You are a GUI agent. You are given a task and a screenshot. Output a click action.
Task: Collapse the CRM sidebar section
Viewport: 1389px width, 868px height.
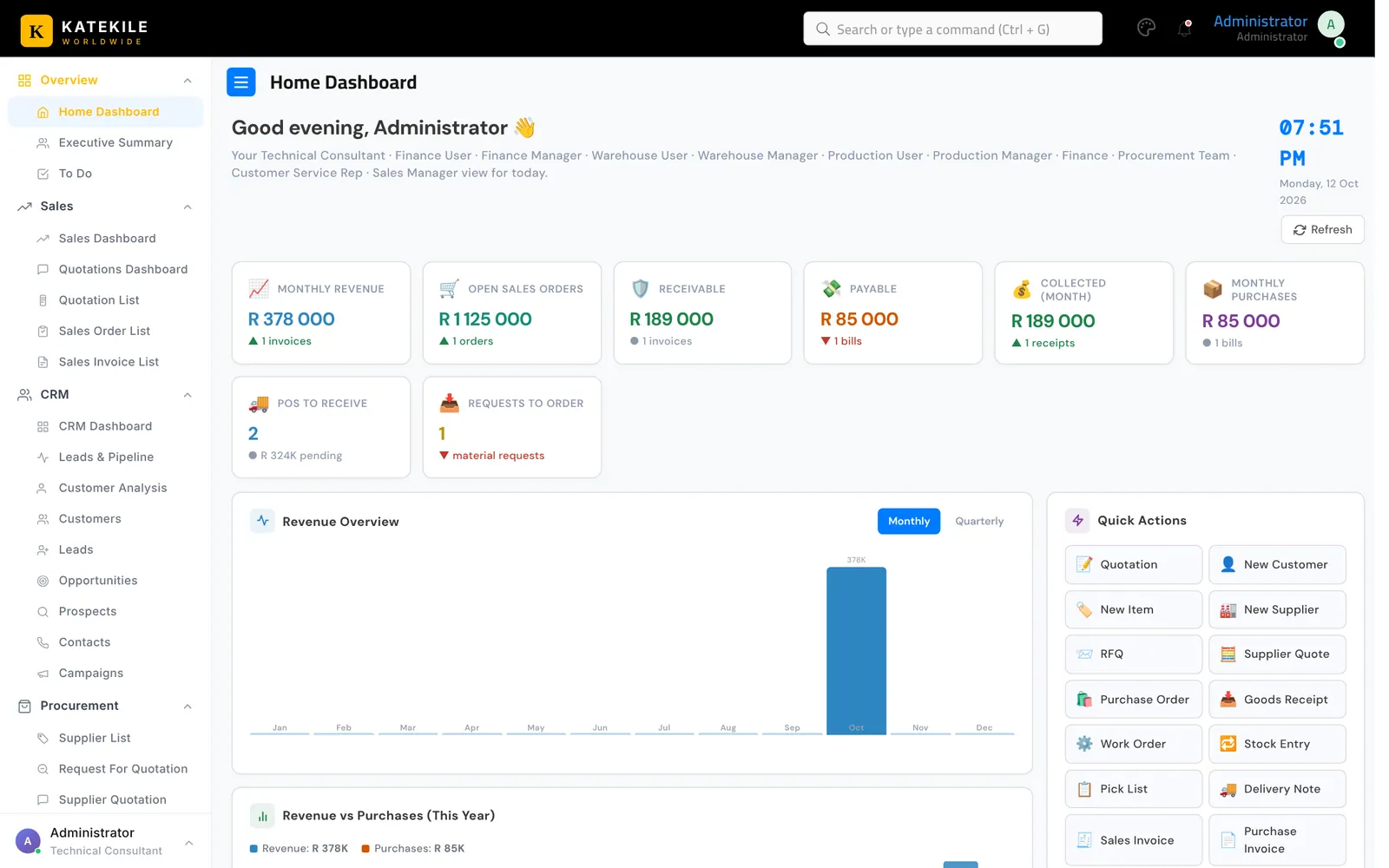click(188, 395)
